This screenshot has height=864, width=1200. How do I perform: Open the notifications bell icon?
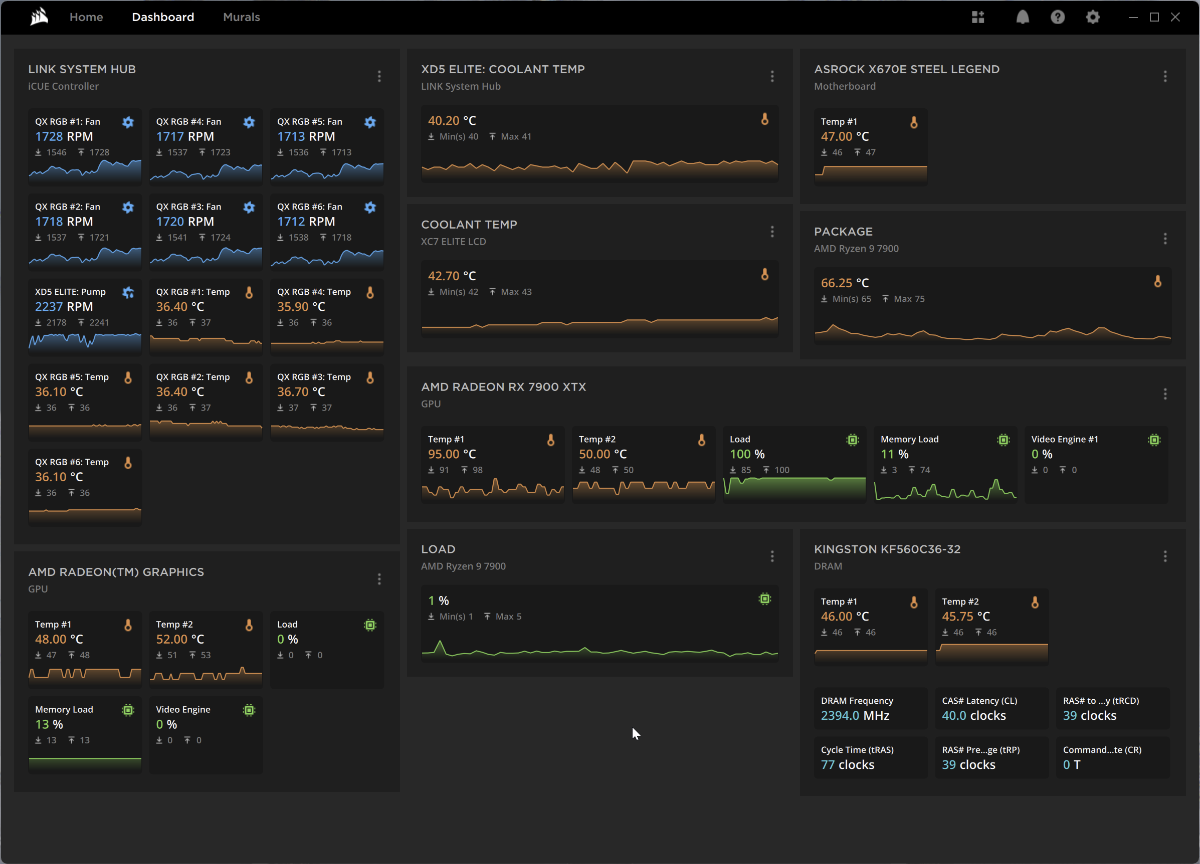click(x=1022, y=17)
